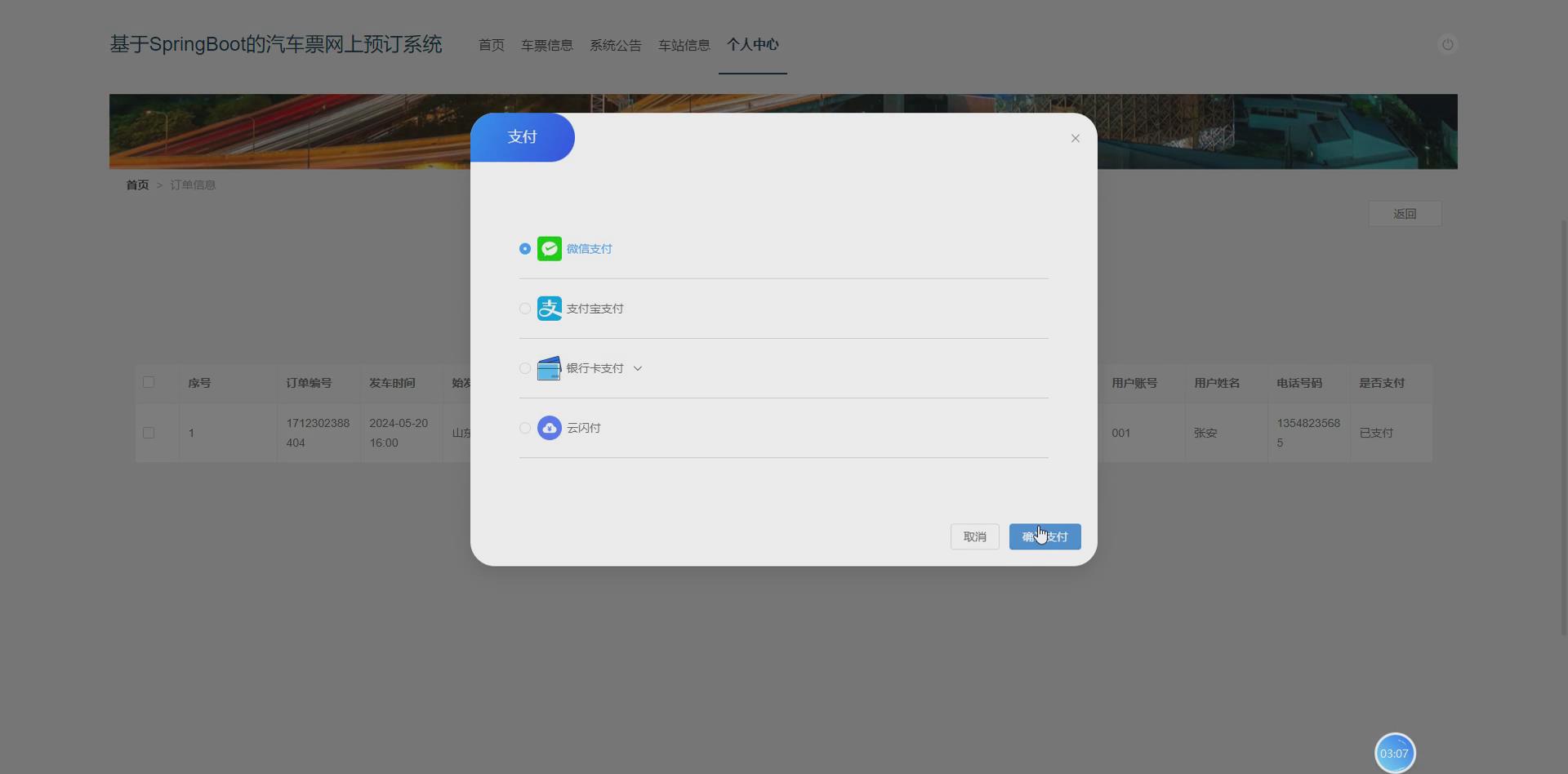Expand the 银行卡支付 options chevron

(638, 368)
